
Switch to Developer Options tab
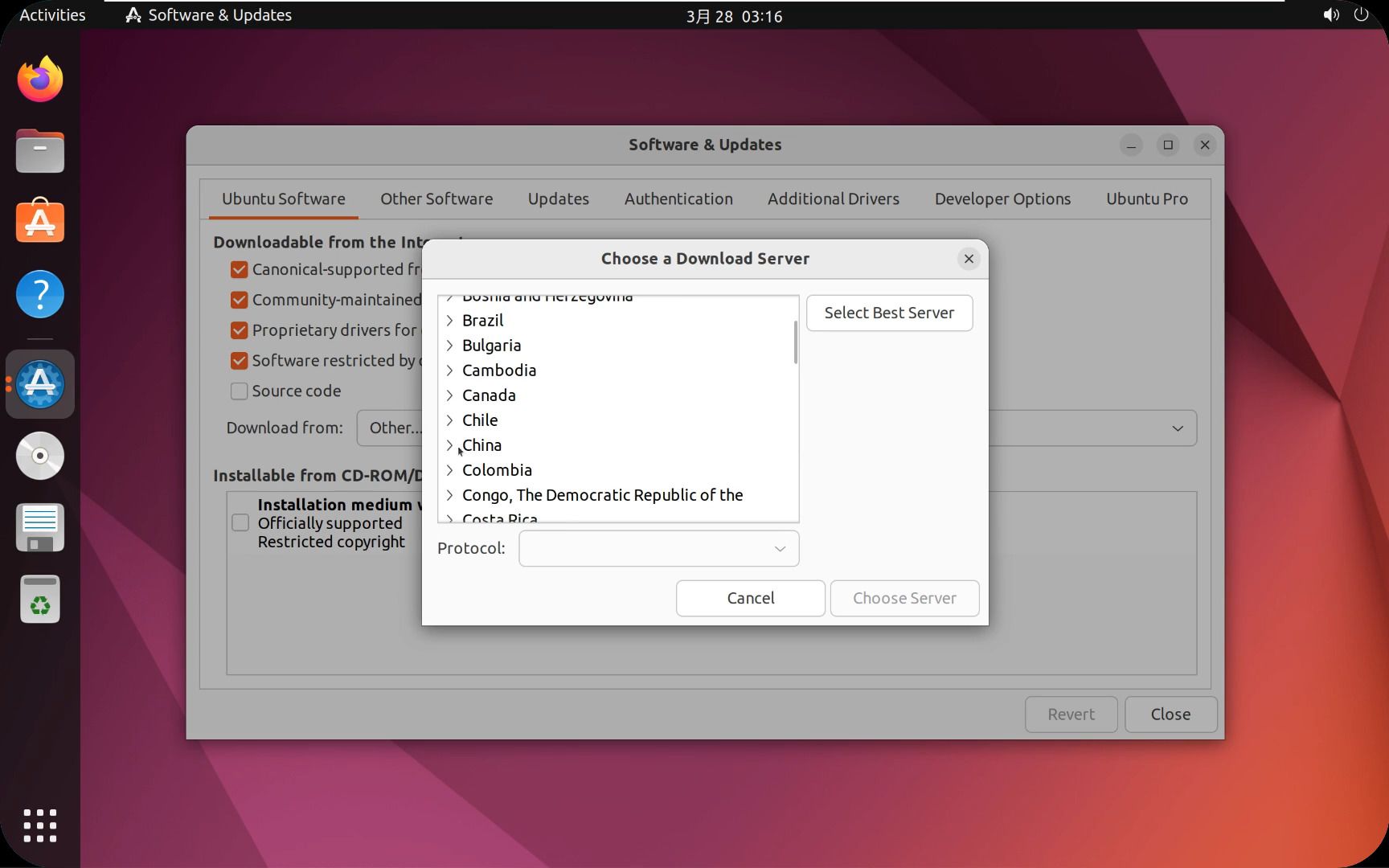[x=1002, y=199]
